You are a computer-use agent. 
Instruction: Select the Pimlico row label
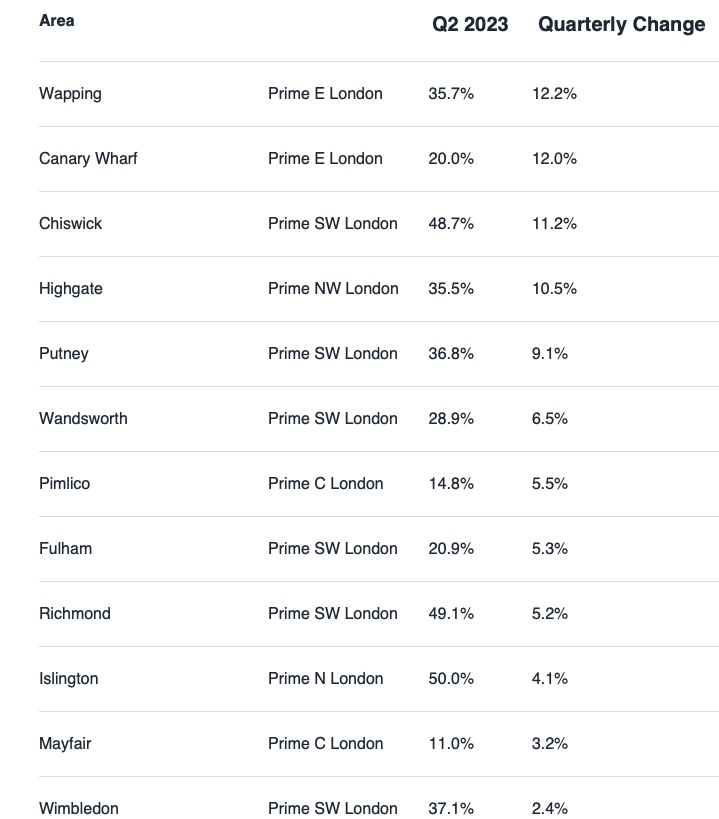(64, 484)
